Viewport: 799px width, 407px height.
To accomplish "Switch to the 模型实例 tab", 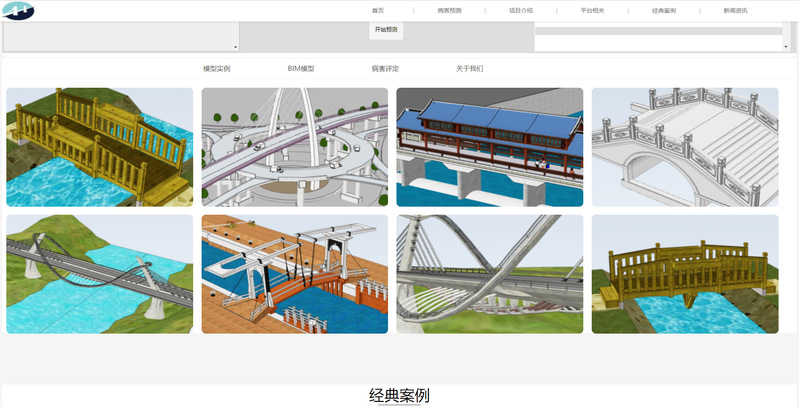I will click(216, 69).
